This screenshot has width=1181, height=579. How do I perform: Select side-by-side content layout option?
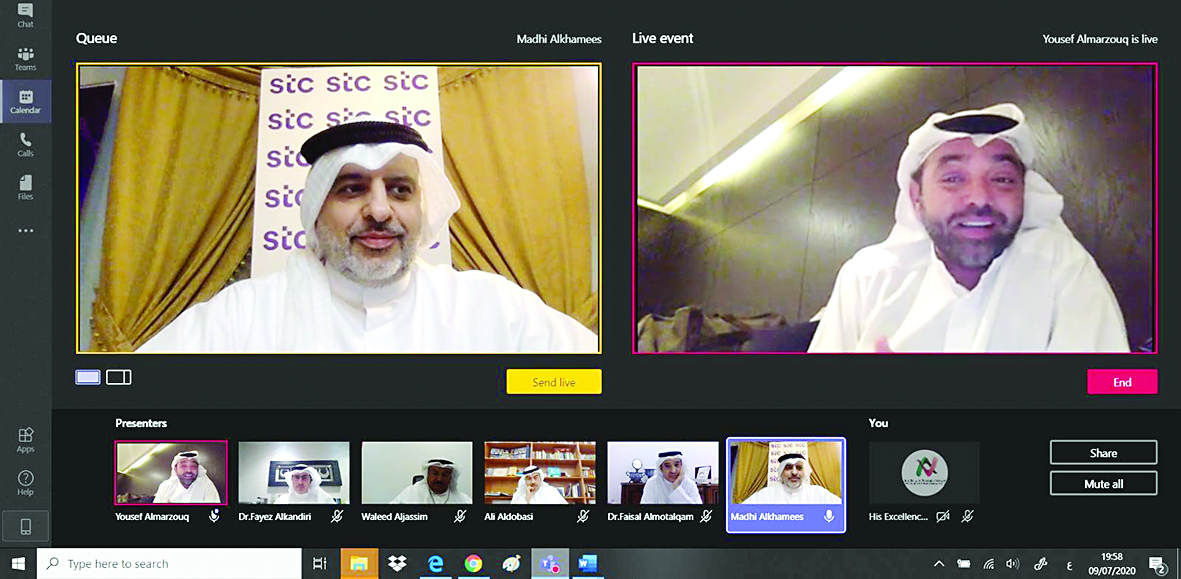[x=119, y=377]
